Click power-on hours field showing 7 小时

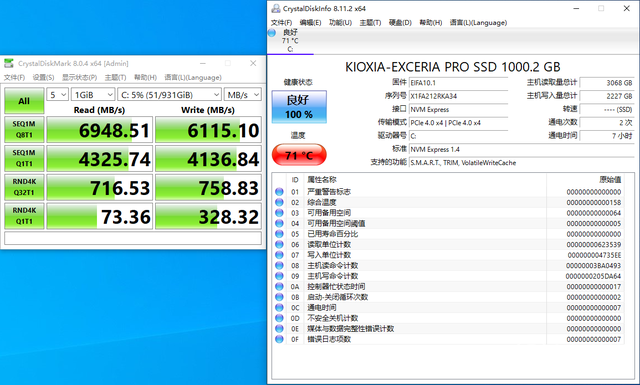click(x=607, y=136)
